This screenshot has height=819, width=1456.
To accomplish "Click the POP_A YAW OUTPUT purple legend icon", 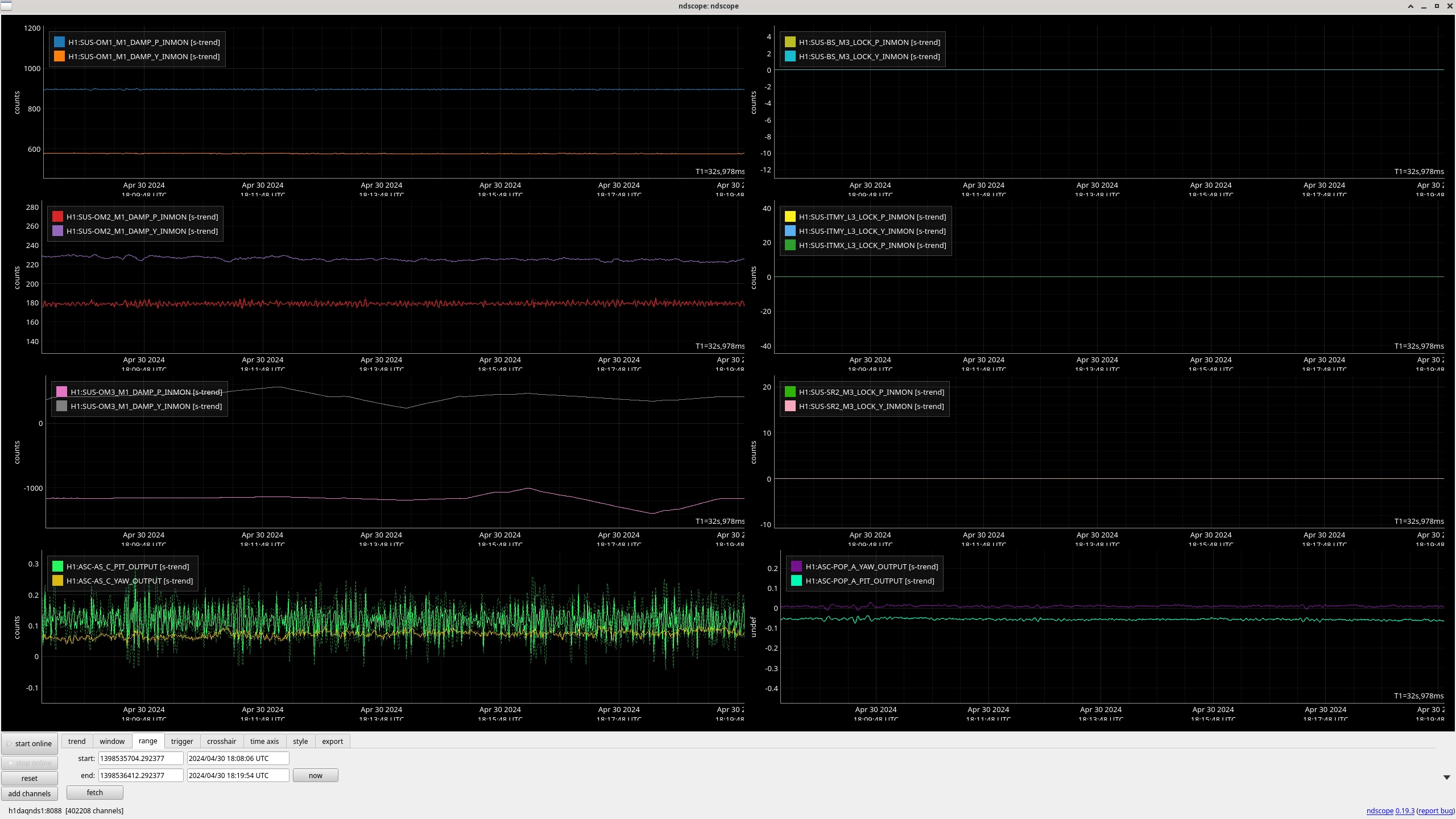I will click(x=796, y=566).
